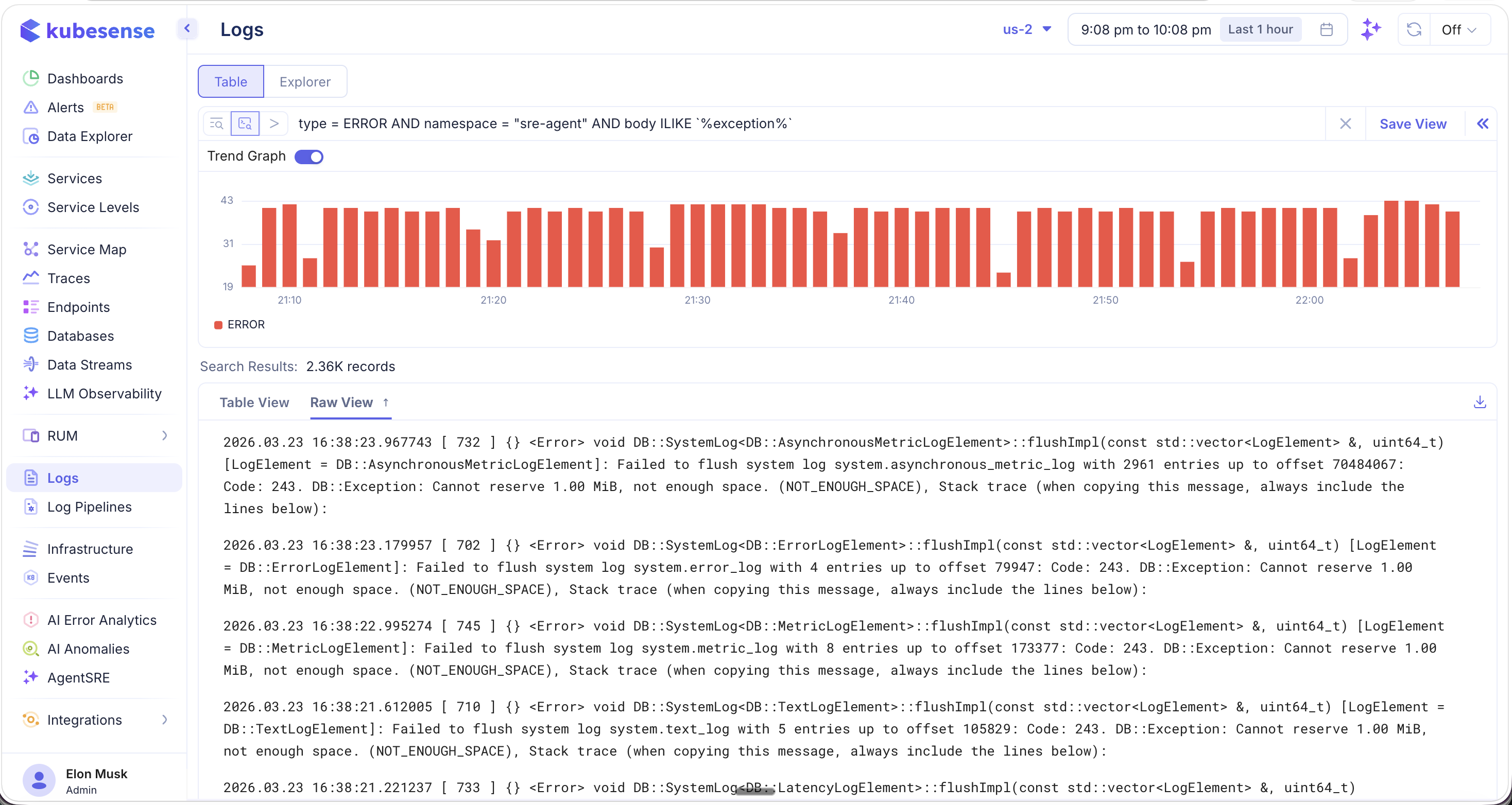The width and height of the screenshot is (1512, 805).
Task: Open LLM Observability panel
Action: point(105,394)
